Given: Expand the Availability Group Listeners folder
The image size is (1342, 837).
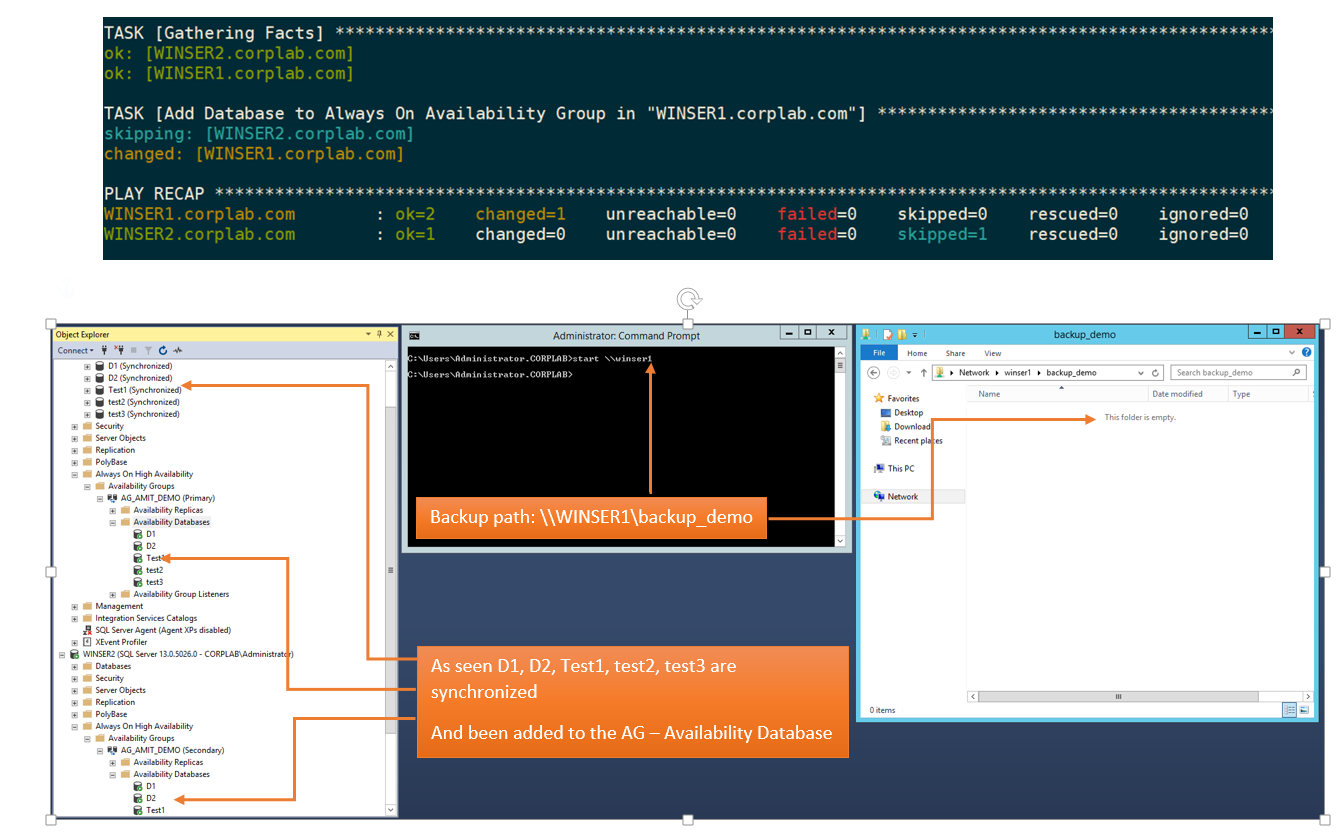Looking at the screenshot, I should [x=112, y=594].
